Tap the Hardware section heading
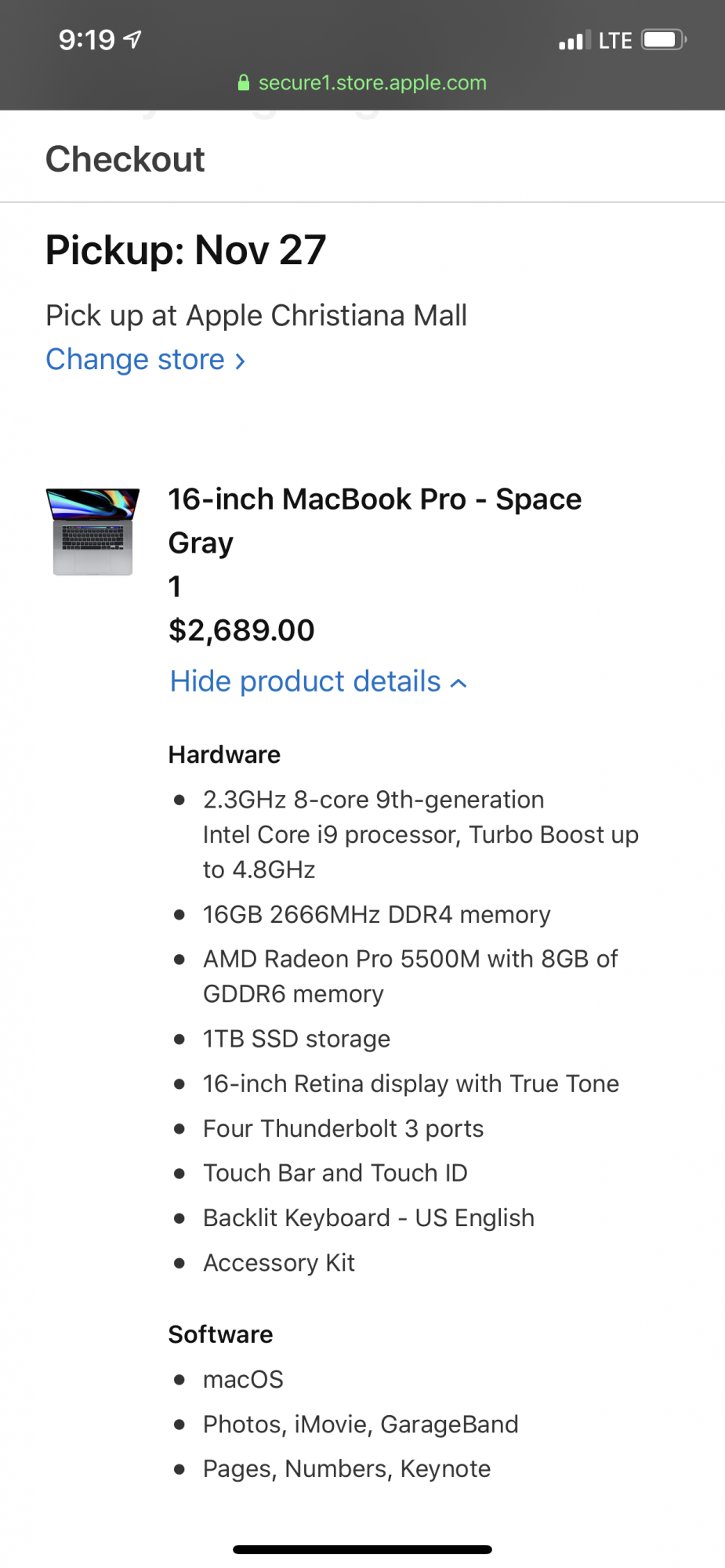The image size is (725, 1568). (224, 755)
